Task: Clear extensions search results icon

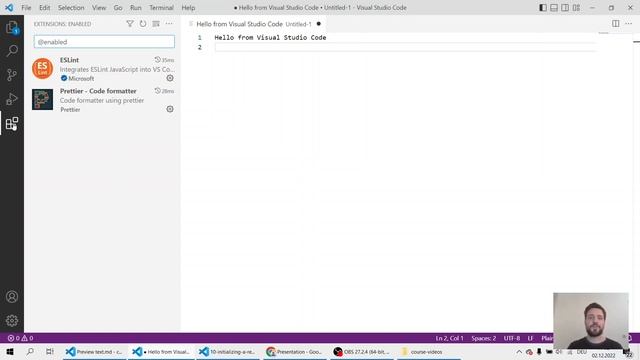Action: coord(156,24)
